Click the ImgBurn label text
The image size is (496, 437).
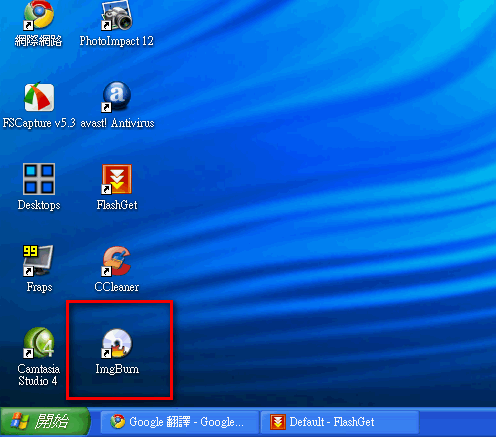coord(117,369)
